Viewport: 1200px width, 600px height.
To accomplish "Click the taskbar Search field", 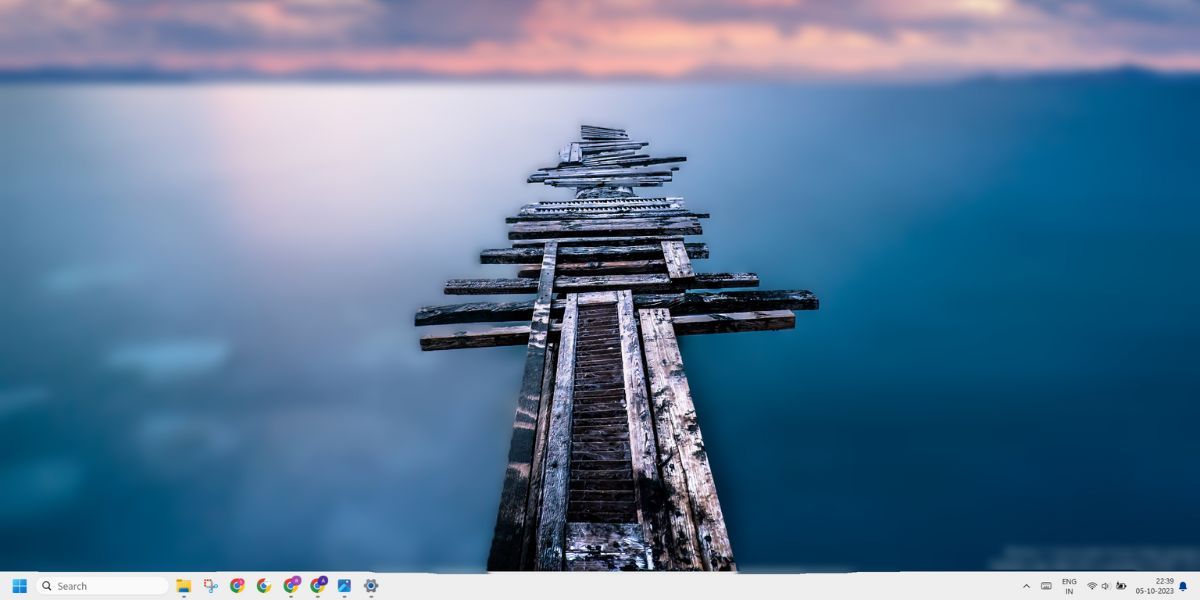I will click(x=100, y=586).
